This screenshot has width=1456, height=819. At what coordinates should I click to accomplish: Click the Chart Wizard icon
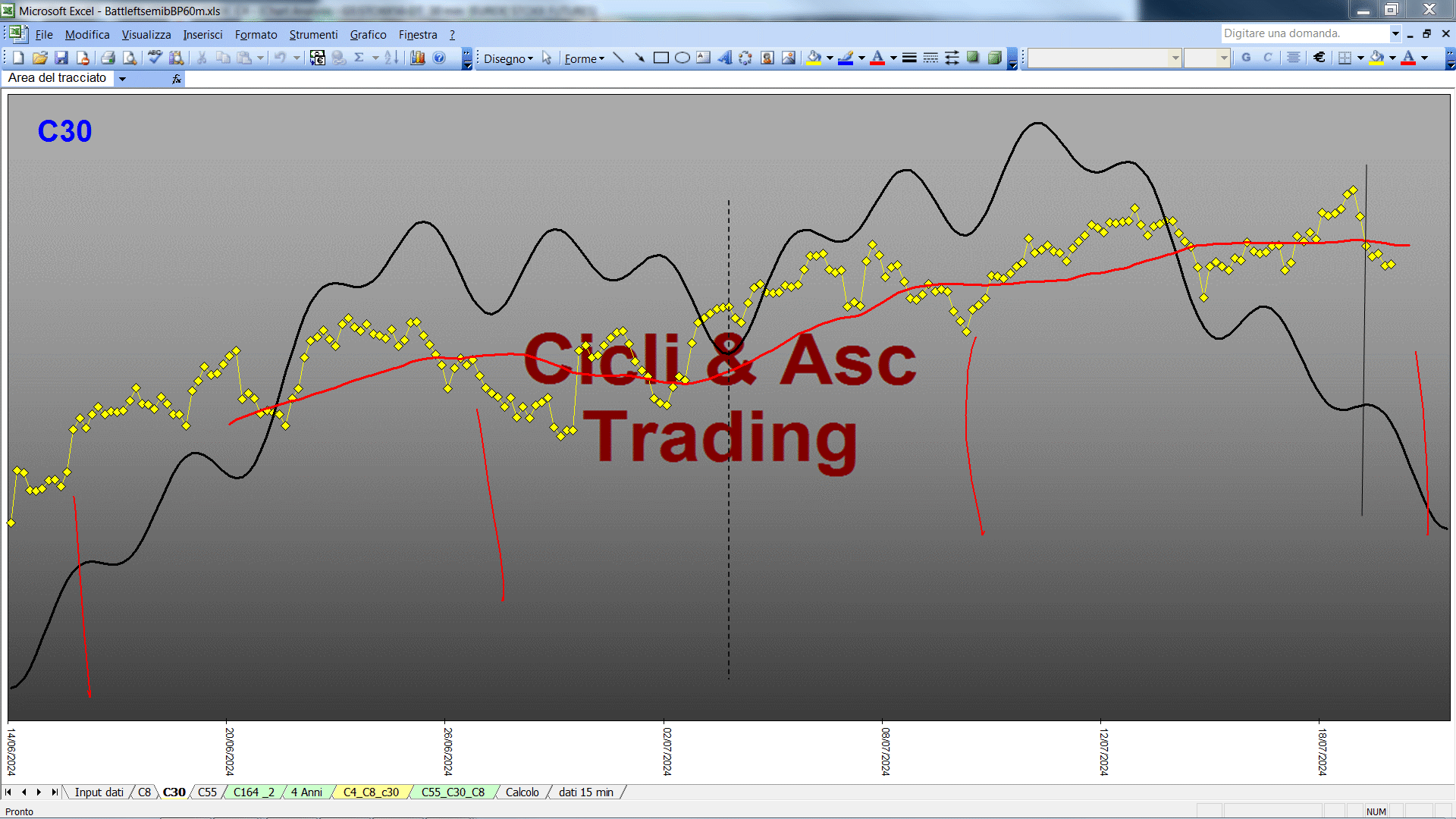(x=418, y=58)
